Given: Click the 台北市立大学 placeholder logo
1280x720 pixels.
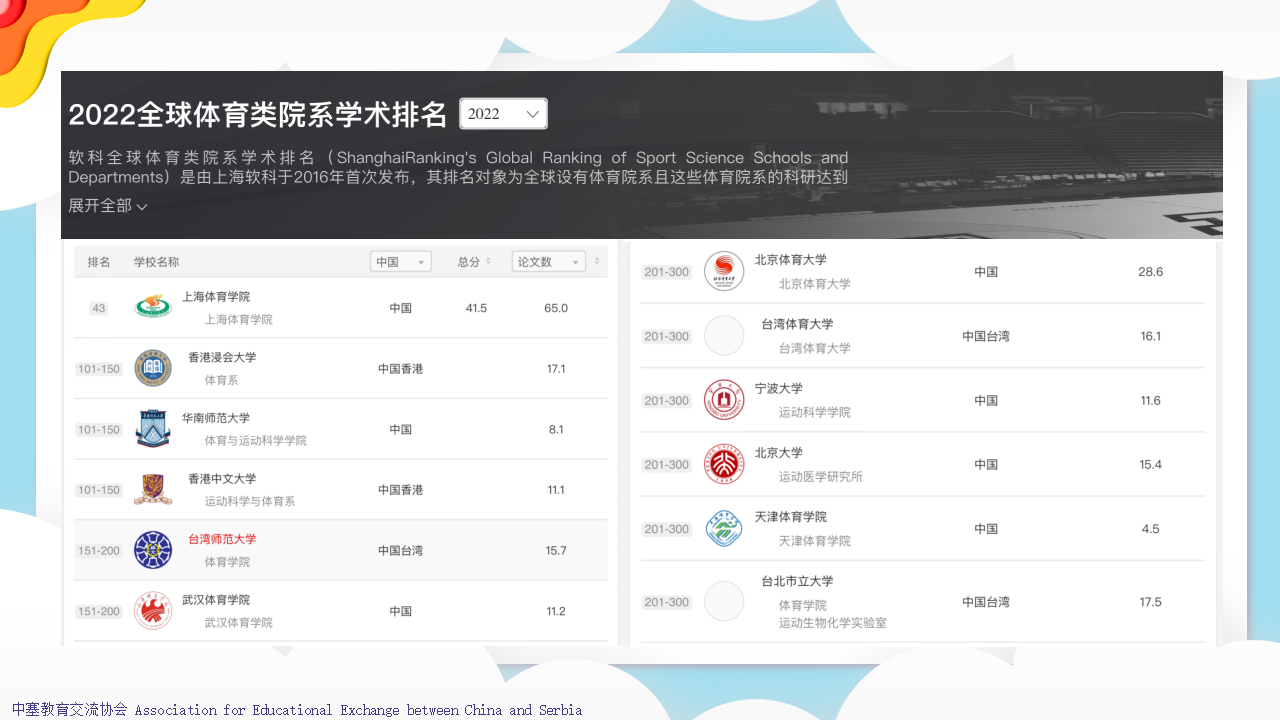Looking at the screenshot, I should pos(724,601).
